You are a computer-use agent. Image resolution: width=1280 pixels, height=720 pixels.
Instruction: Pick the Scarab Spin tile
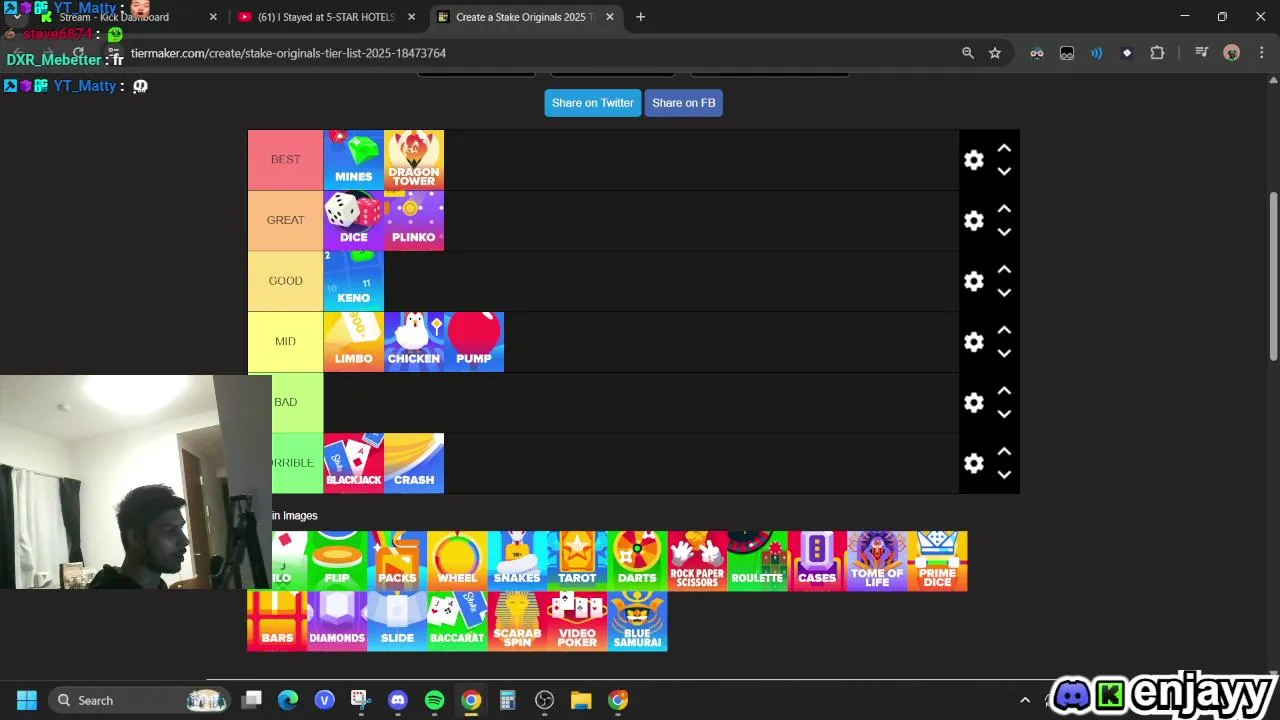pos(517,621)
